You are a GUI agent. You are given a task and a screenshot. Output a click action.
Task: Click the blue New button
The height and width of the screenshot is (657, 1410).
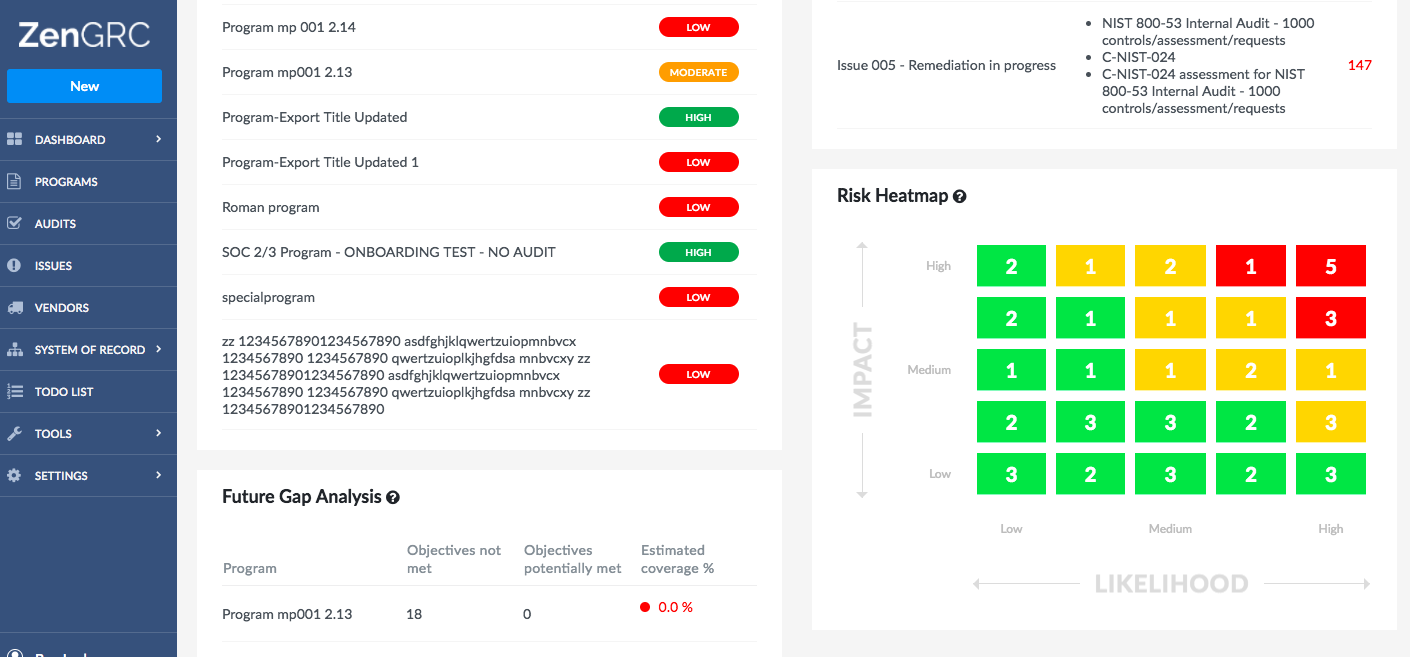coord(84,86)
